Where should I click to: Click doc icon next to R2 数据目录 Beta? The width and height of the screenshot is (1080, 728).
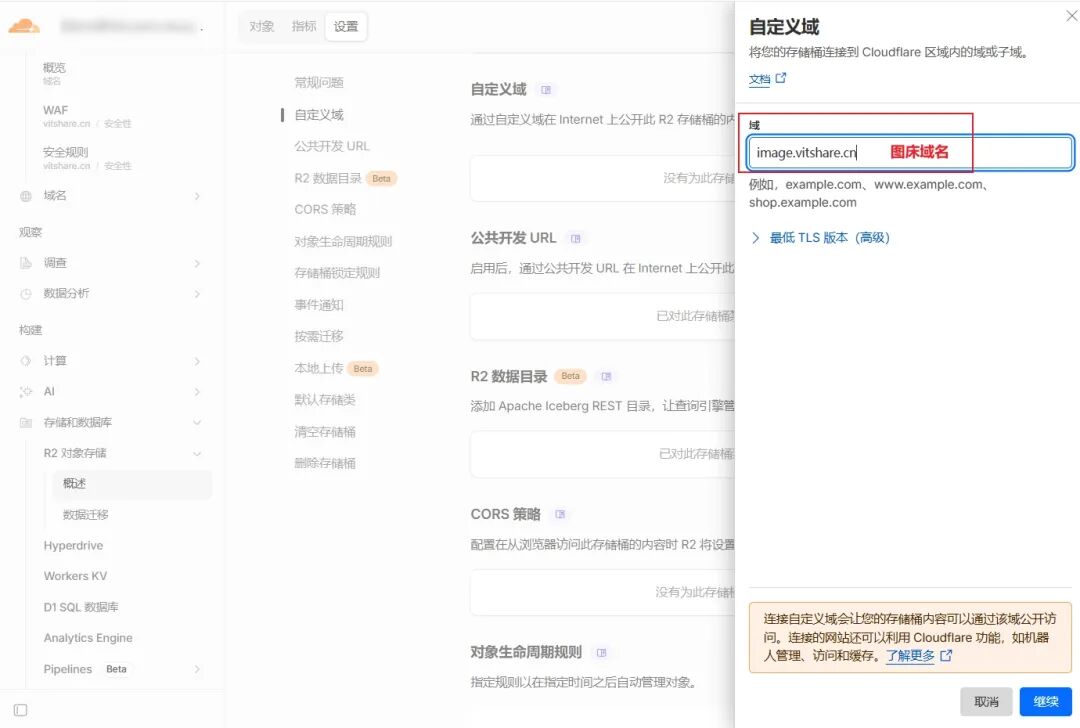pyautogui.click(x=606, y=376)
